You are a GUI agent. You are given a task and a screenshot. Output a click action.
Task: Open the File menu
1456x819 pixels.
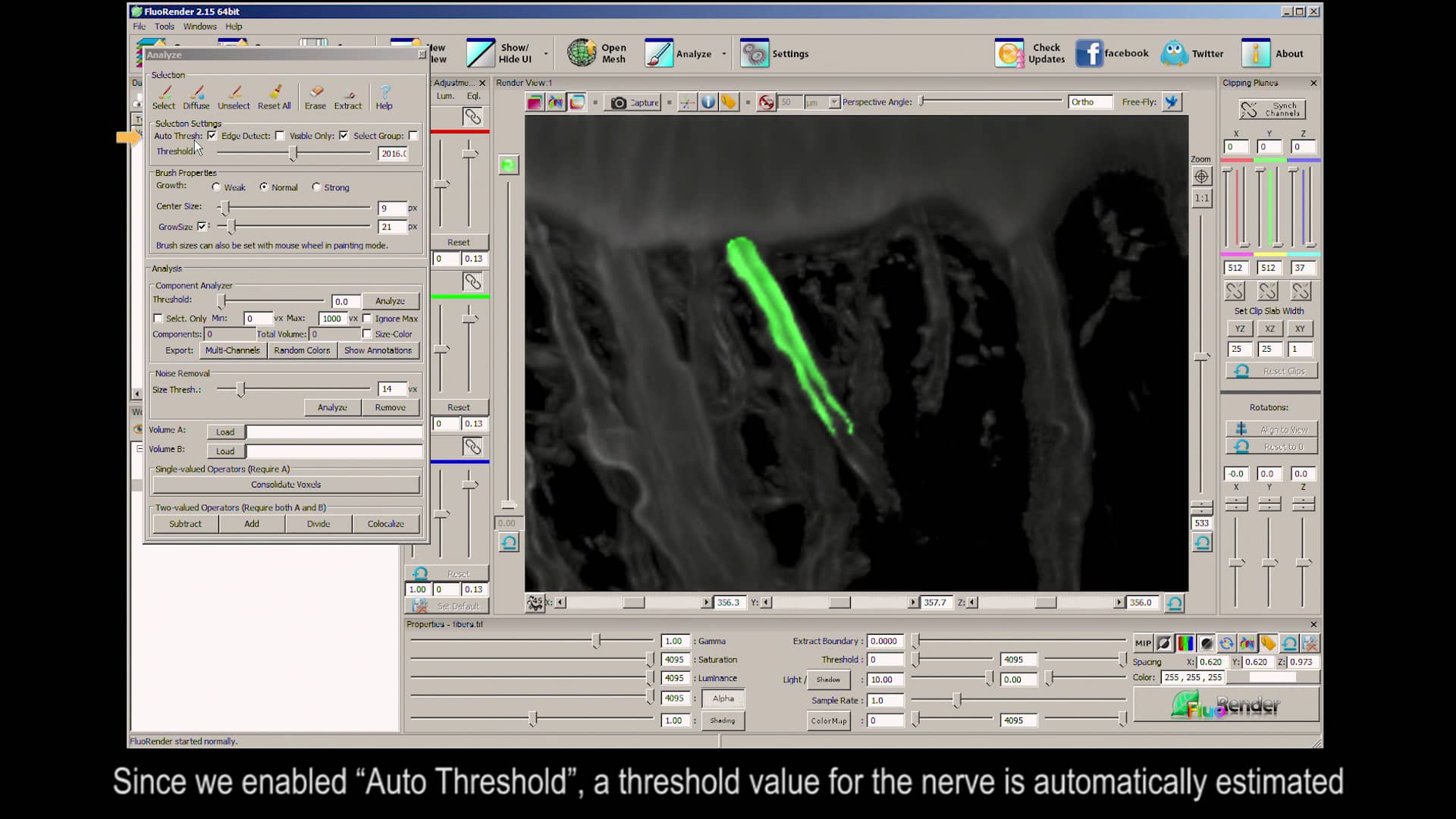coord(140,27)
